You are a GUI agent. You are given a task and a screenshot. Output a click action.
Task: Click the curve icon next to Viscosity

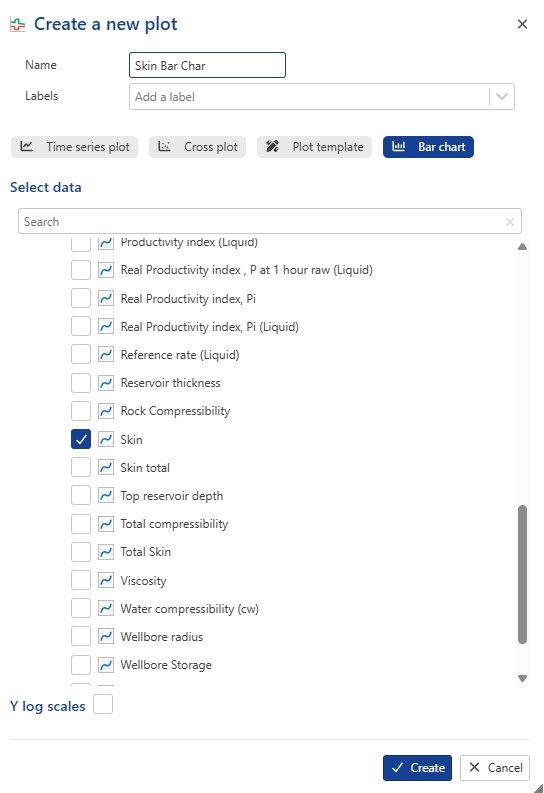click(106, 580)
